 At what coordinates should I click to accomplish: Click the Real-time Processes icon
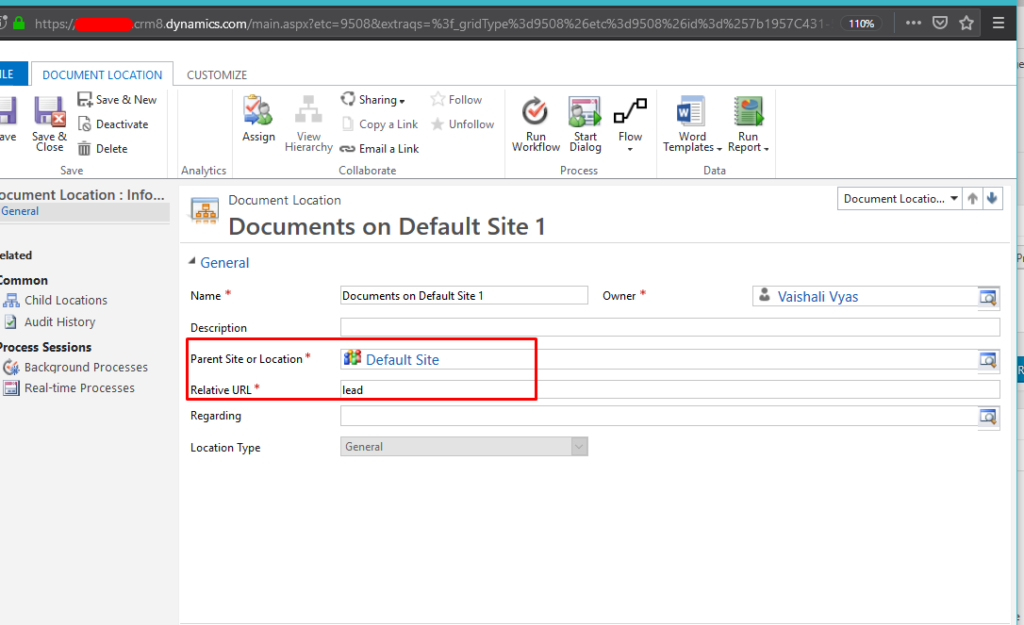click(11, 388)
